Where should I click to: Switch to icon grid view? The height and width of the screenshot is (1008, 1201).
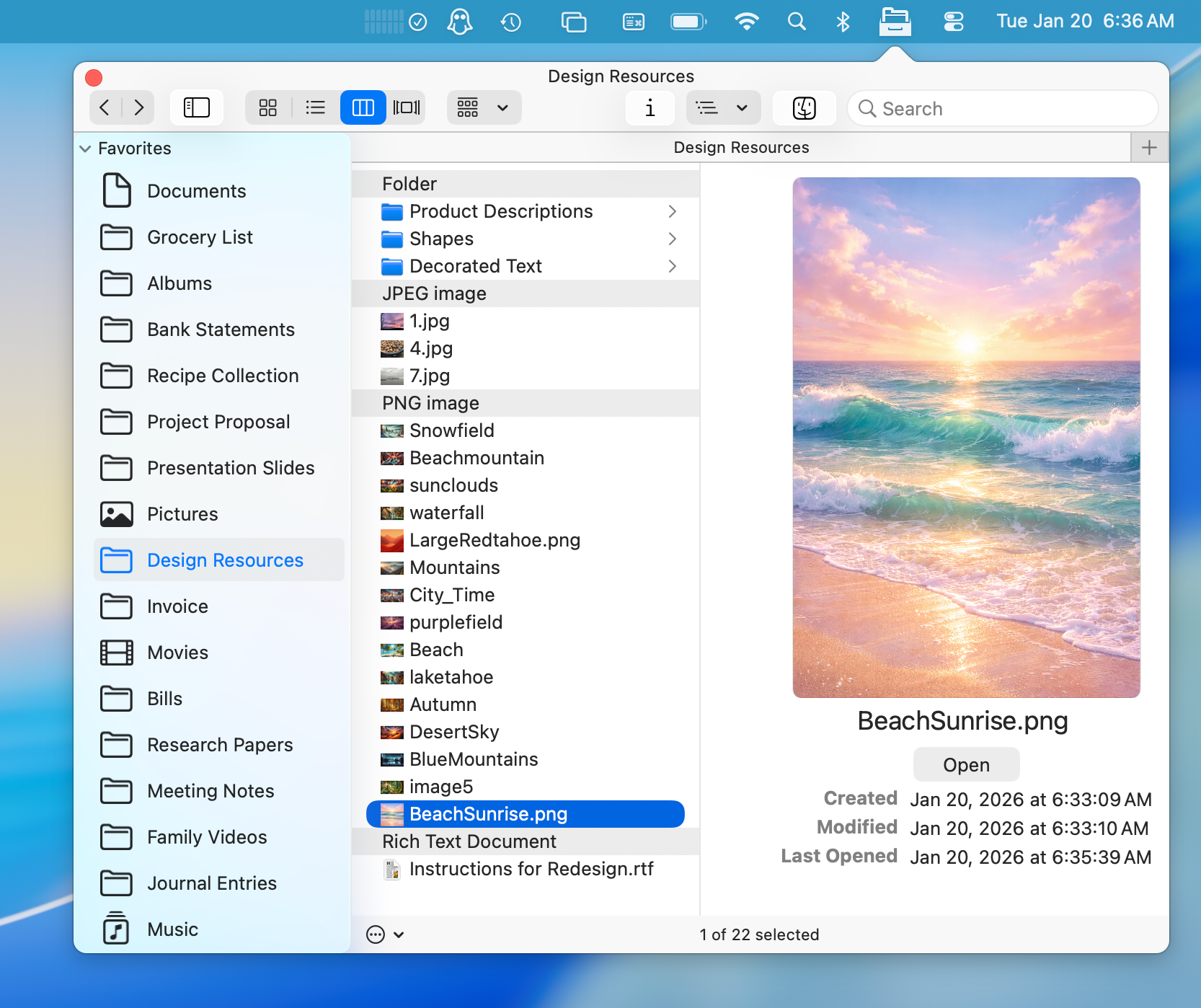pos(268,108)
